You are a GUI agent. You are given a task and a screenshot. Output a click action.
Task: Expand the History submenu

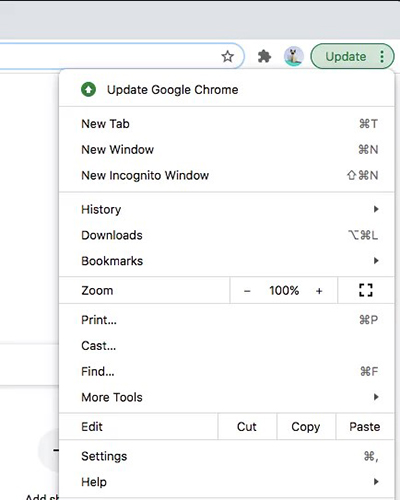pos(227,209)
